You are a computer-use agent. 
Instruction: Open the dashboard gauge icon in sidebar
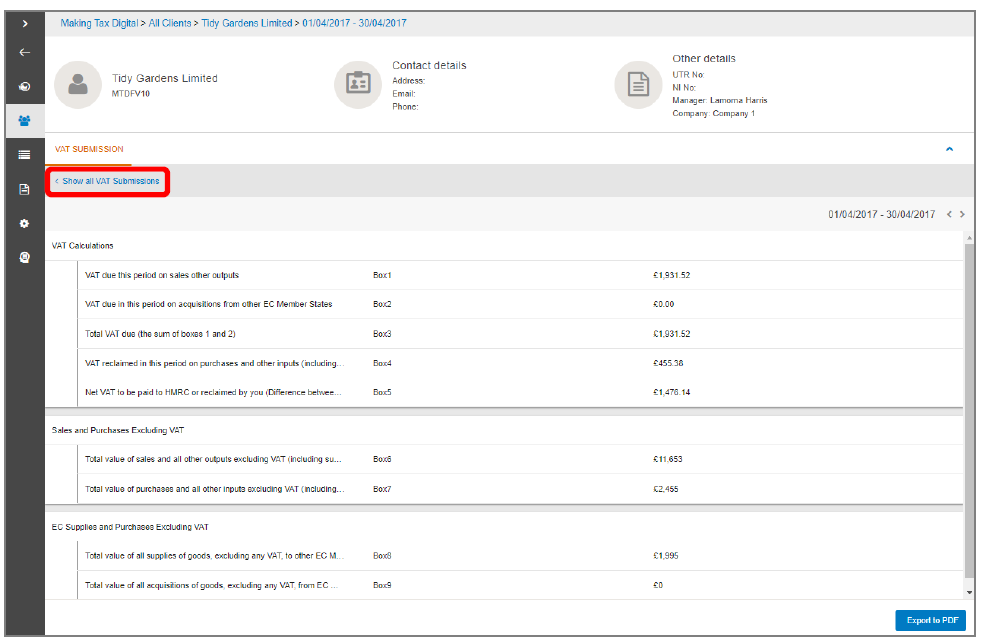click(x=24, y=87)
